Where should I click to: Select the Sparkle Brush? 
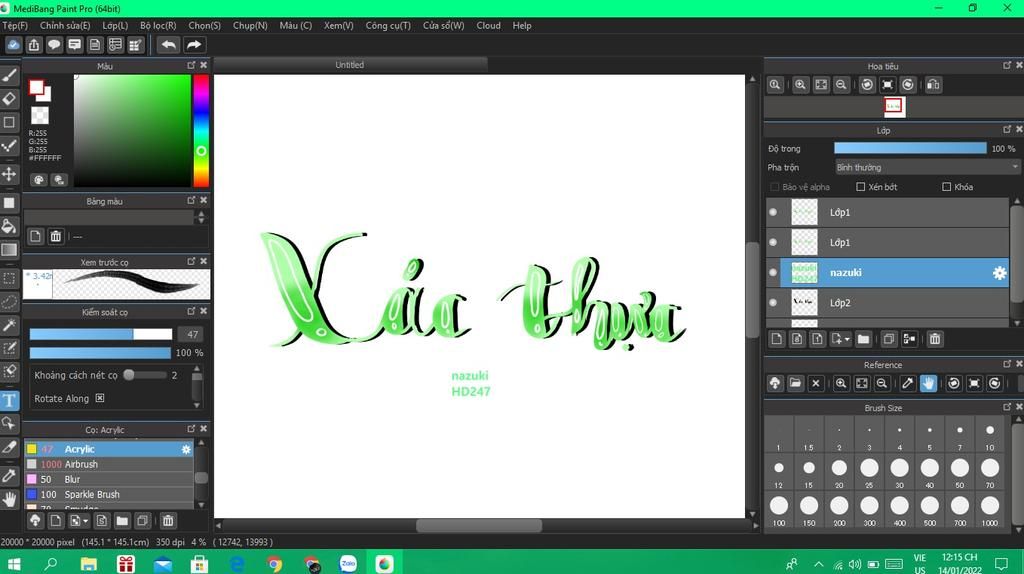(x=108, y=494)
